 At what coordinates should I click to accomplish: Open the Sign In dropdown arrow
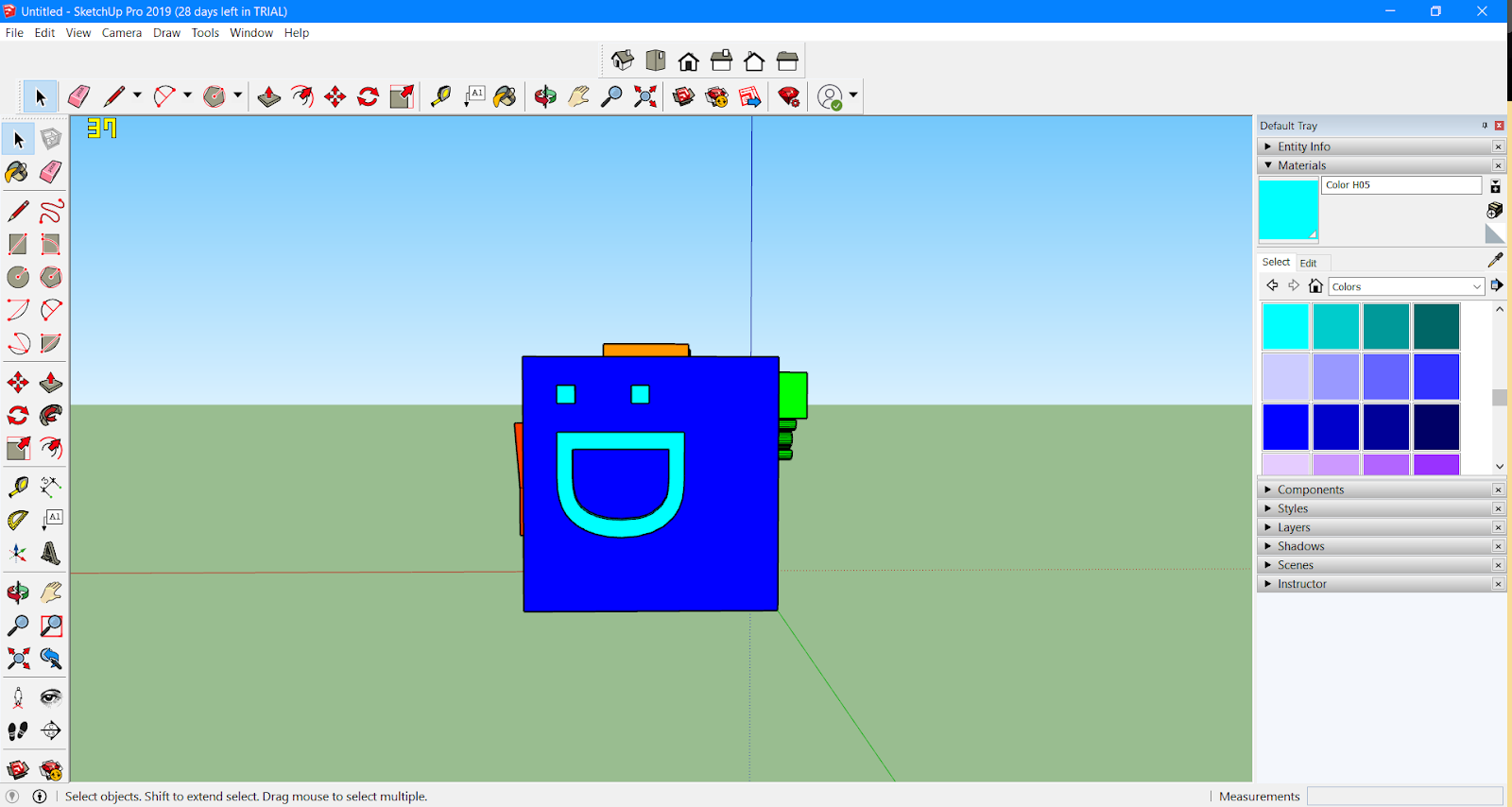point(853,95)
